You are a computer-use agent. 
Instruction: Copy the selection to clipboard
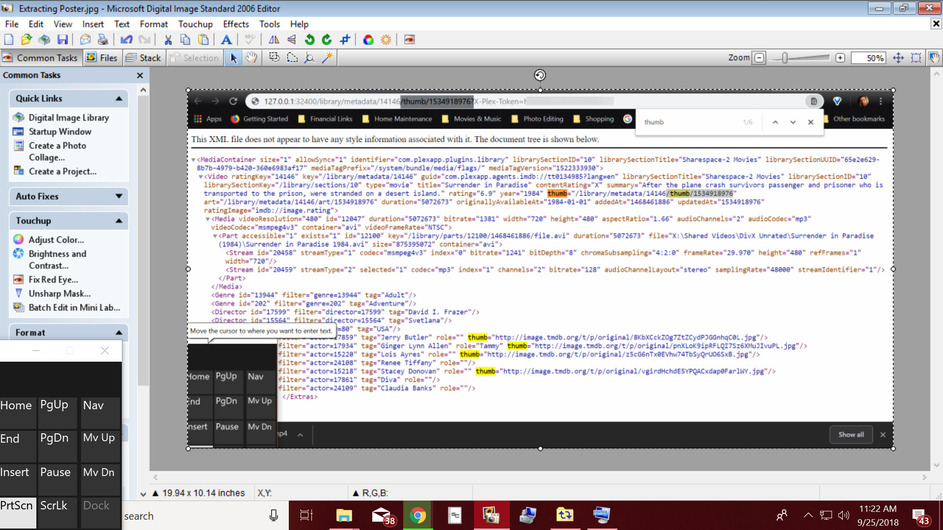pos(185,40)
